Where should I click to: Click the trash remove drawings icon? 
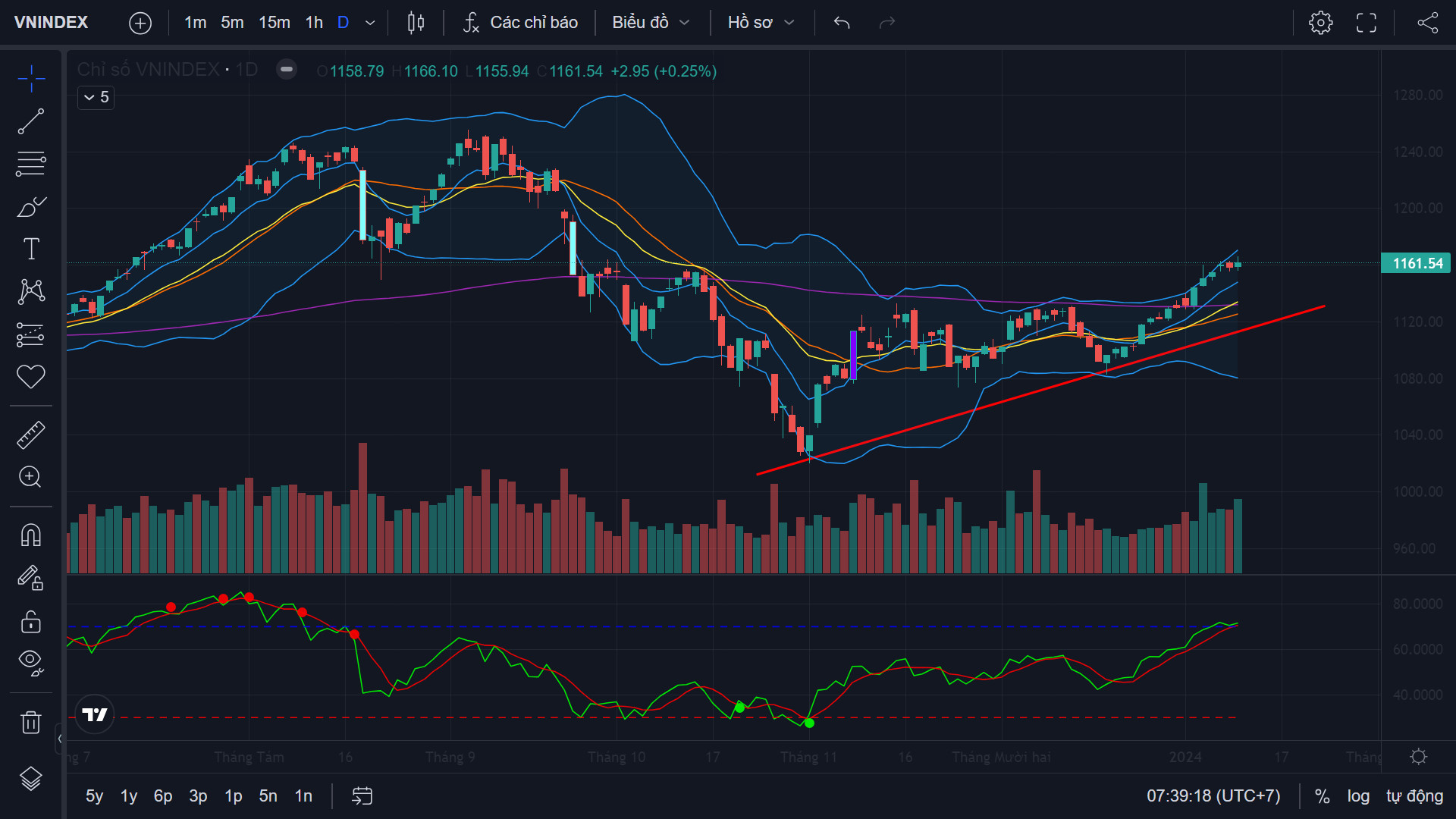click(x=31, y=722)
